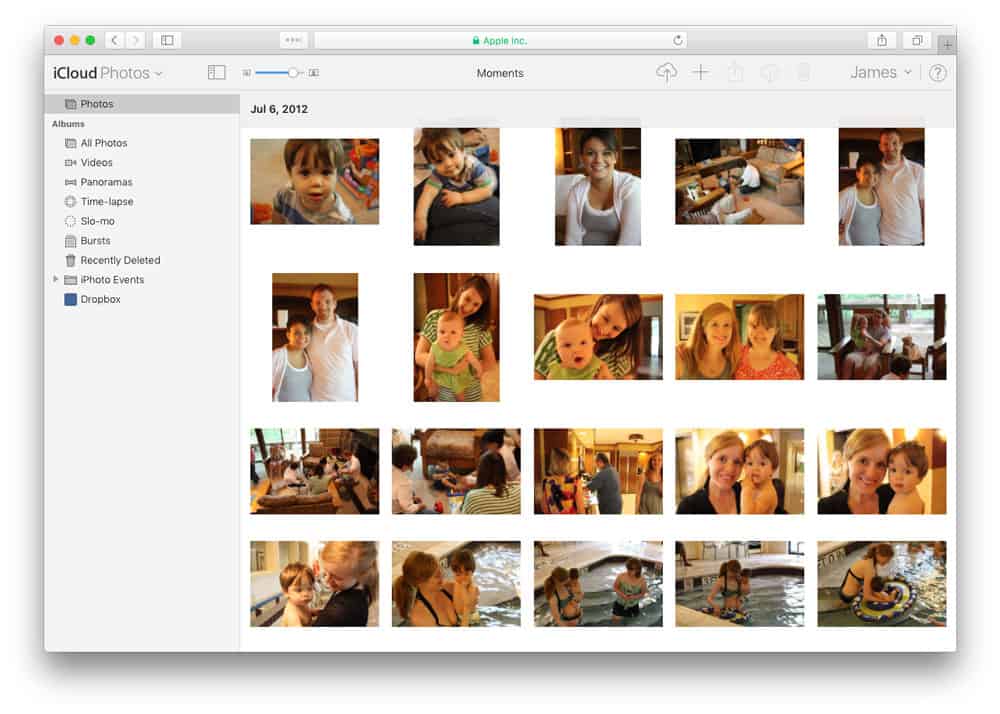The width and height of the screenshot is (1000, 714).
Task: Show Safari tab overview
Action: (x=916, y=40)
